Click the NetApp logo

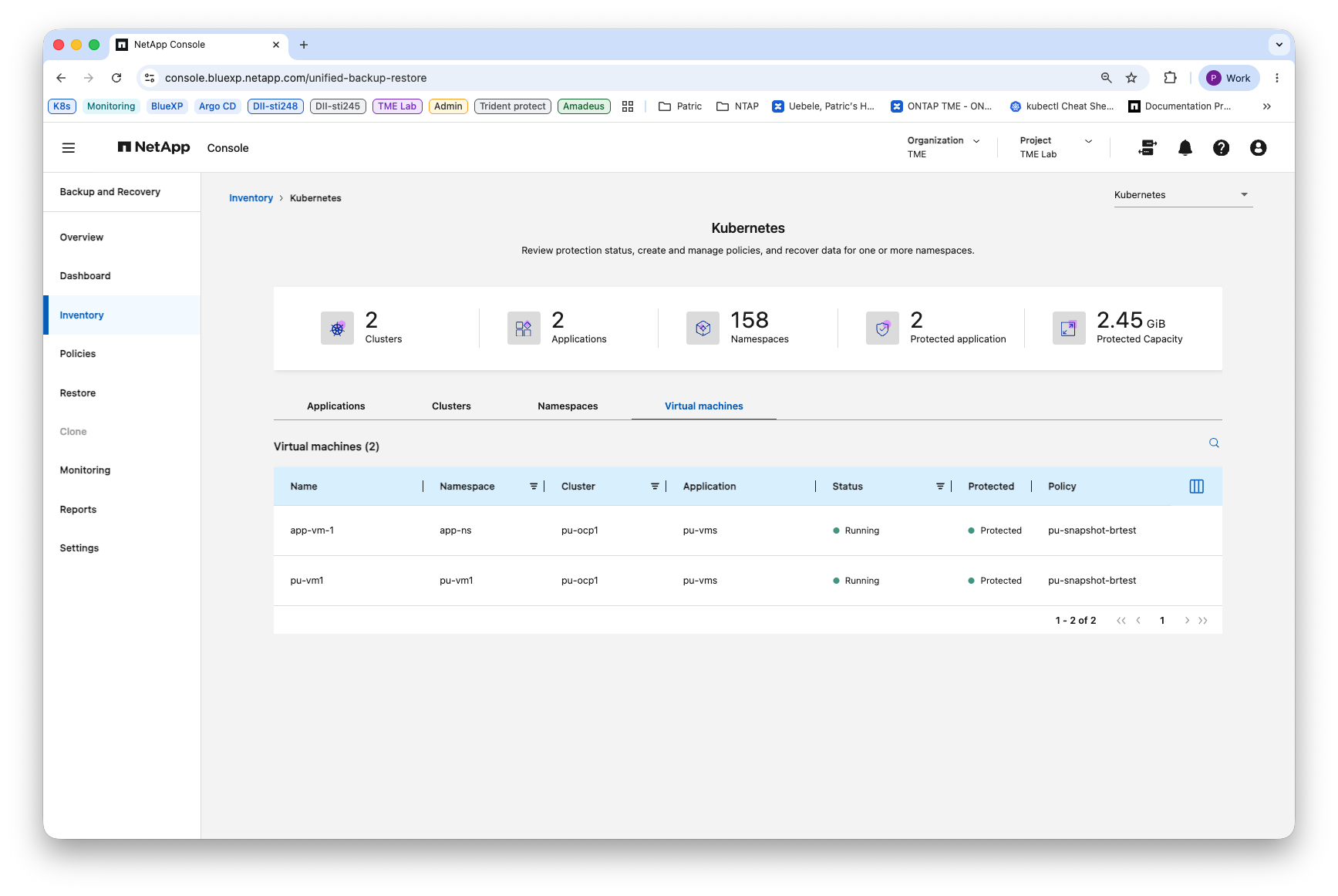153,147
